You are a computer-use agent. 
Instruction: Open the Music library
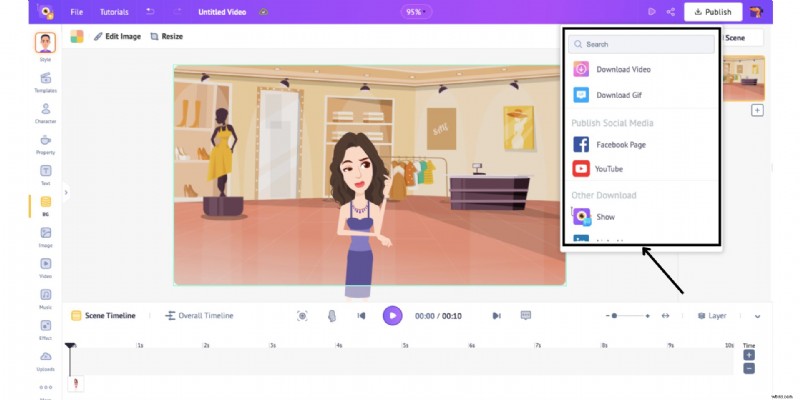45,299
